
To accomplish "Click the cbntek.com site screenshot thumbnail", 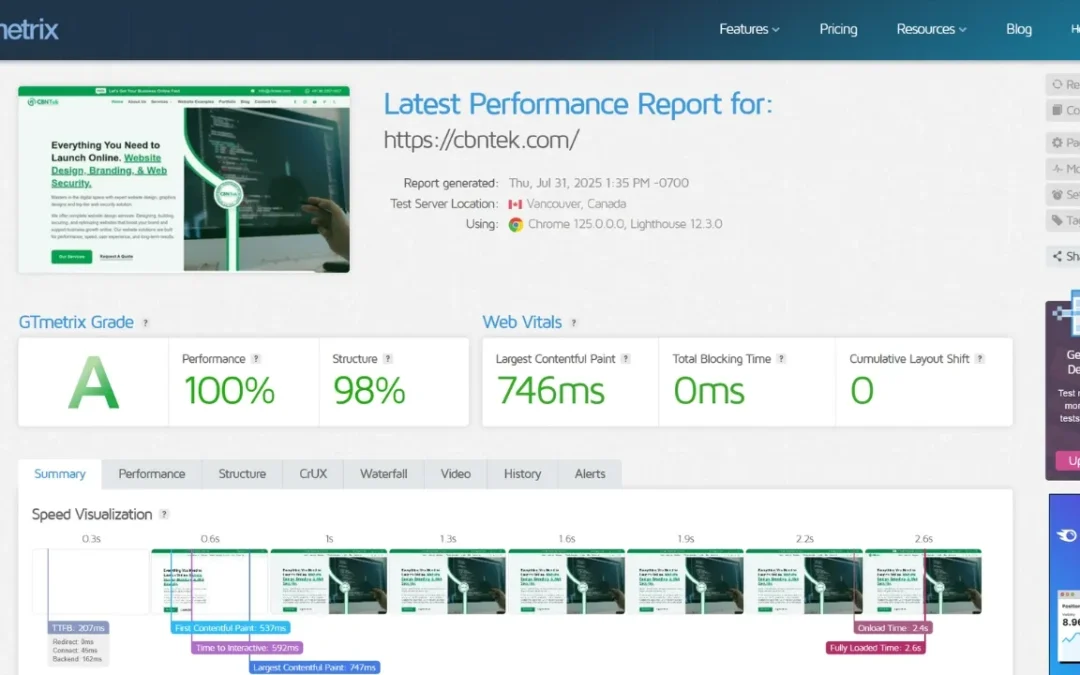I will [184, 179].
